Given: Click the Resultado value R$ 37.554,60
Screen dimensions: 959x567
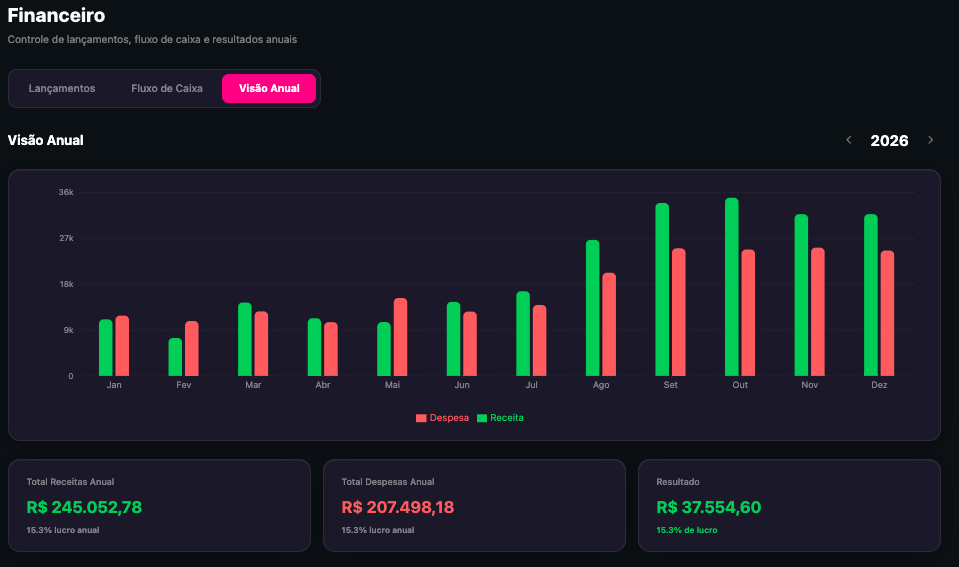Looking at the screenshot, I should [x=709, y=507].
